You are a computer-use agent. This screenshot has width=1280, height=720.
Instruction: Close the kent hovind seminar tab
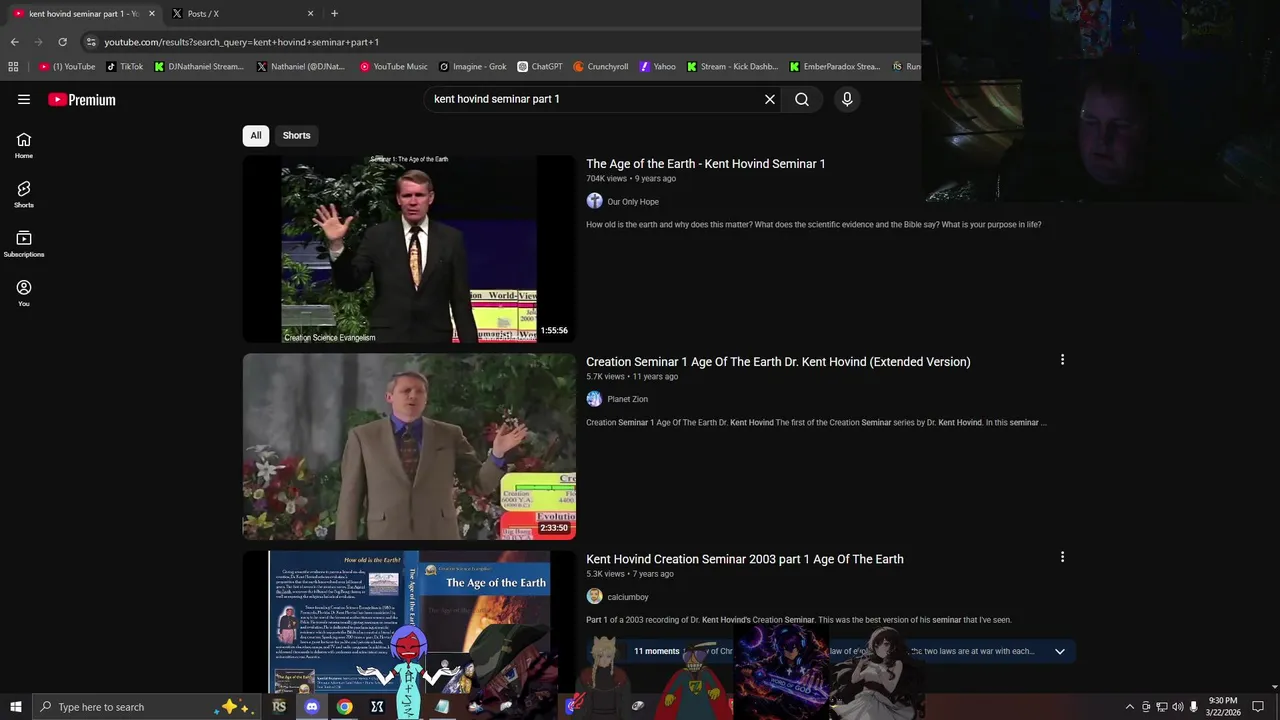(x=152, y=14)
